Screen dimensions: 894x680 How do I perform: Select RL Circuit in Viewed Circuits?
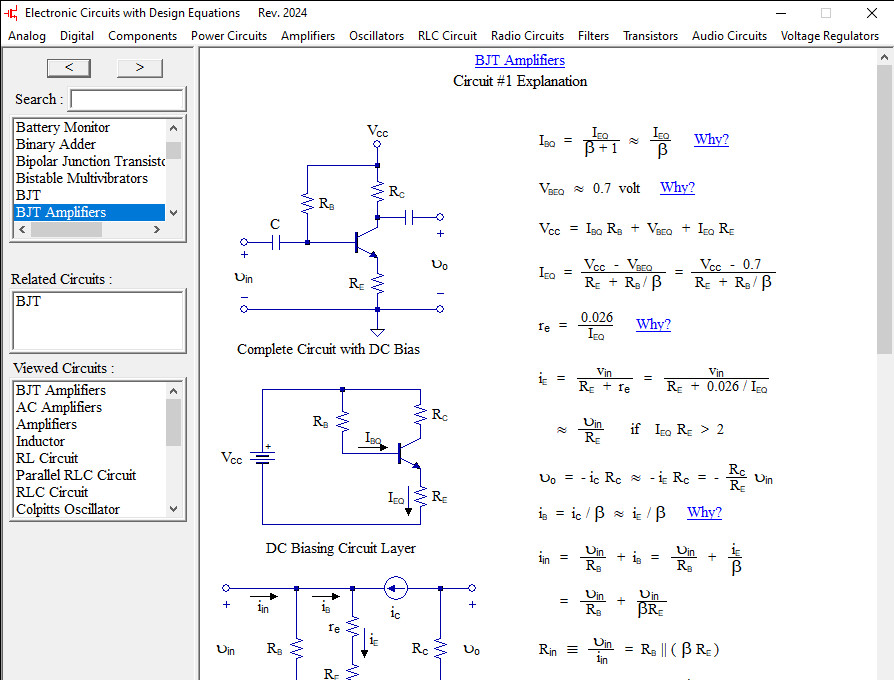pyautogui.click(x=90, y=458)
